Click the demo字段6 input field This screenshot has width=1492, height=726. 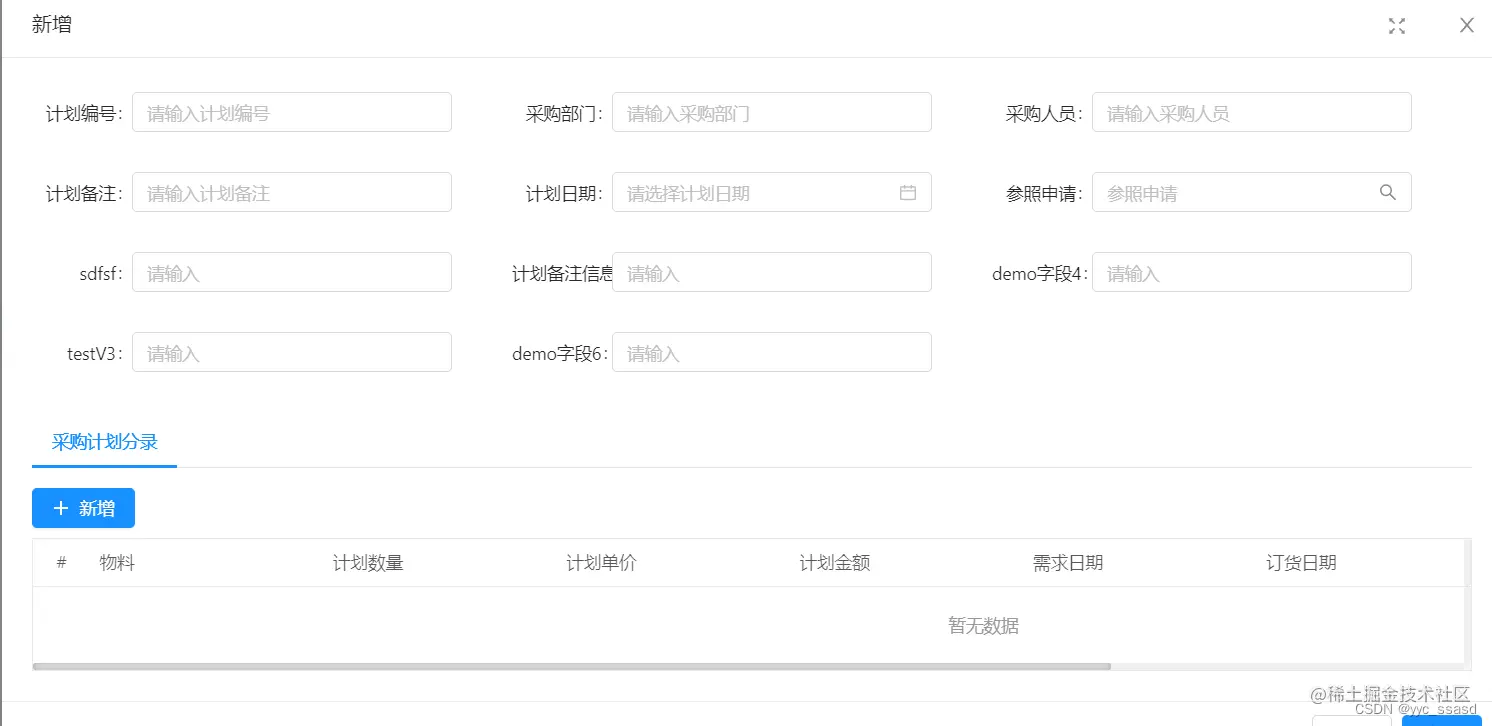(x=772, y=351)
